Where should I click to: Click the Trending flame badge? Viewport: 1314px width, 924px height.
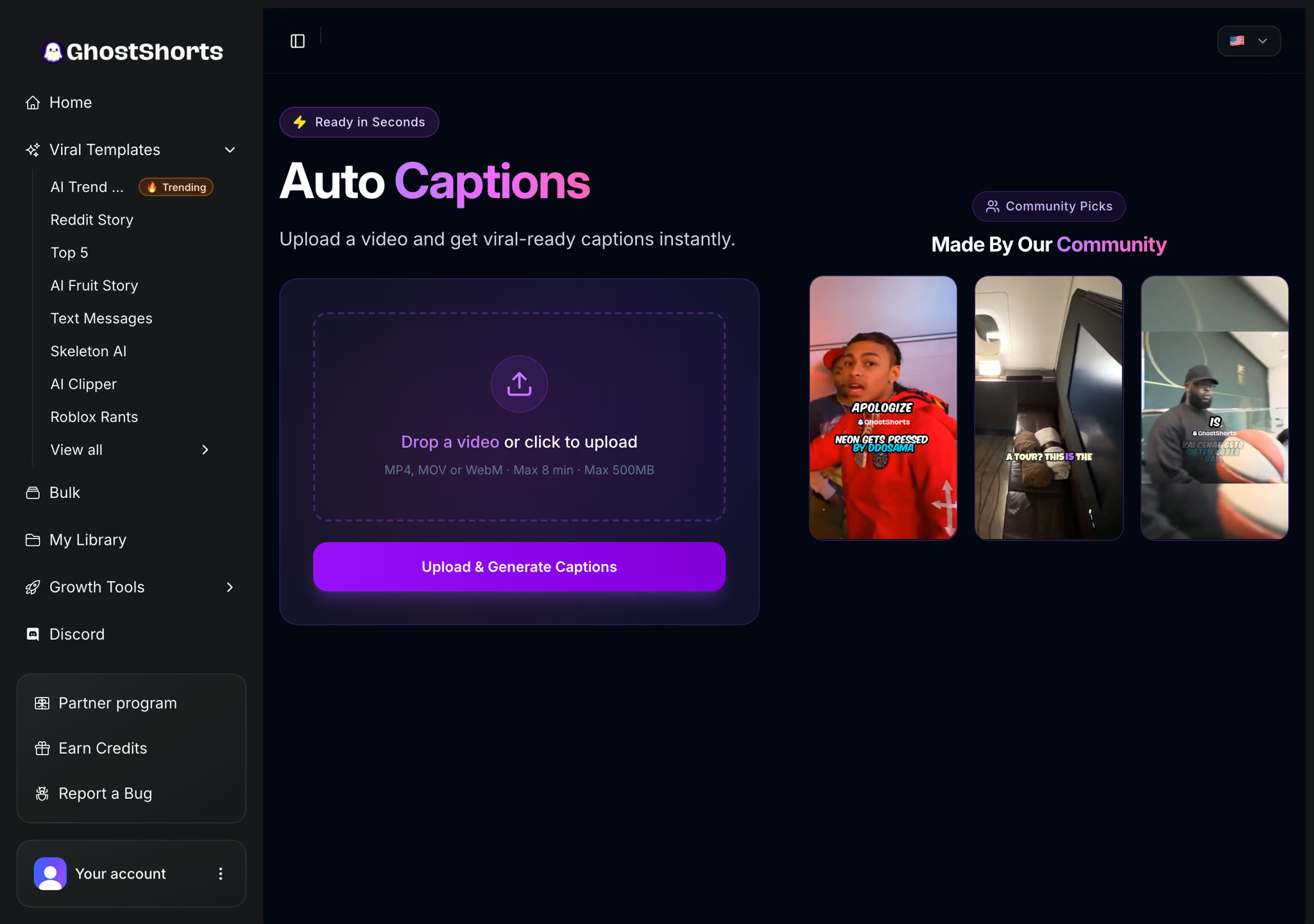176,187
